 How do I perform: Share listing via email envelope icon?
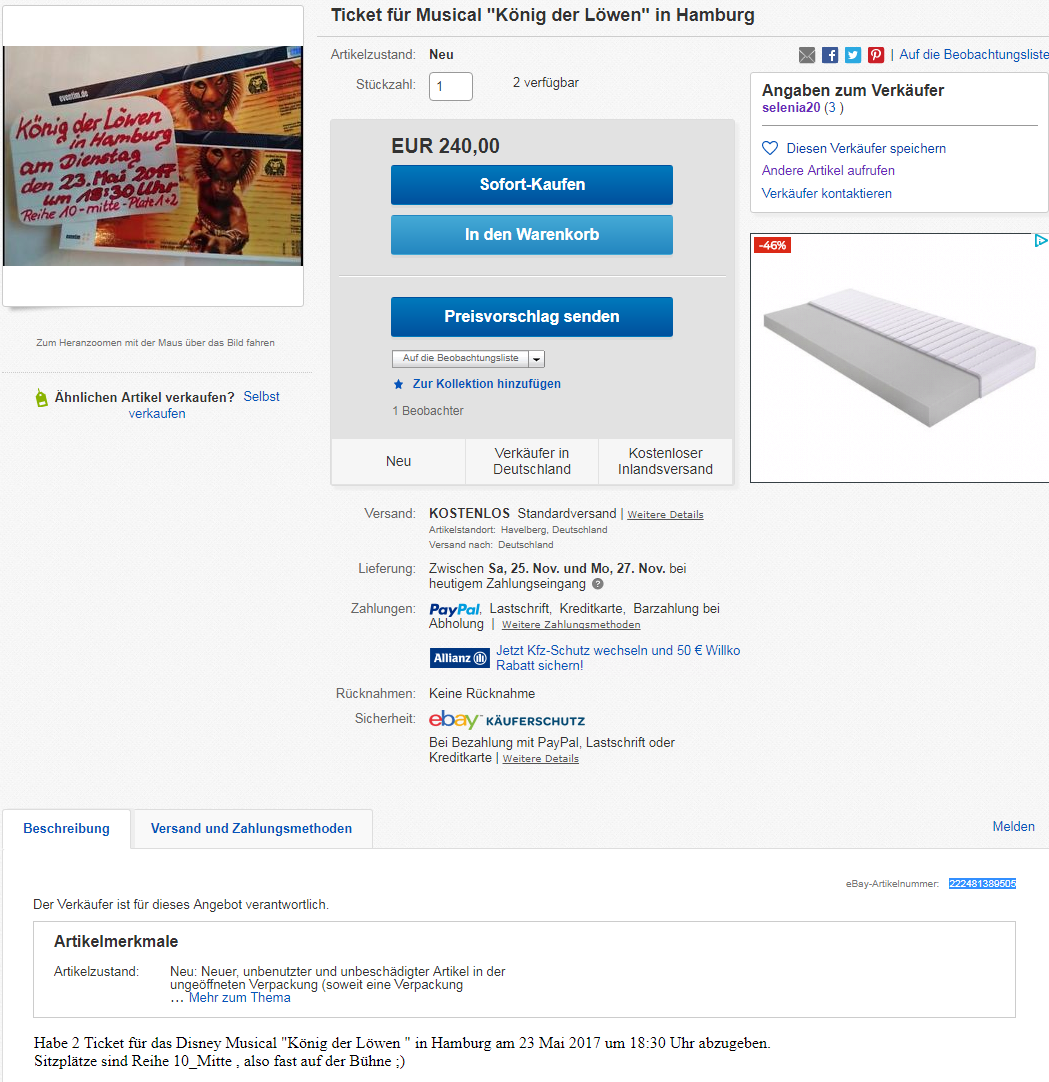point(807,55)
